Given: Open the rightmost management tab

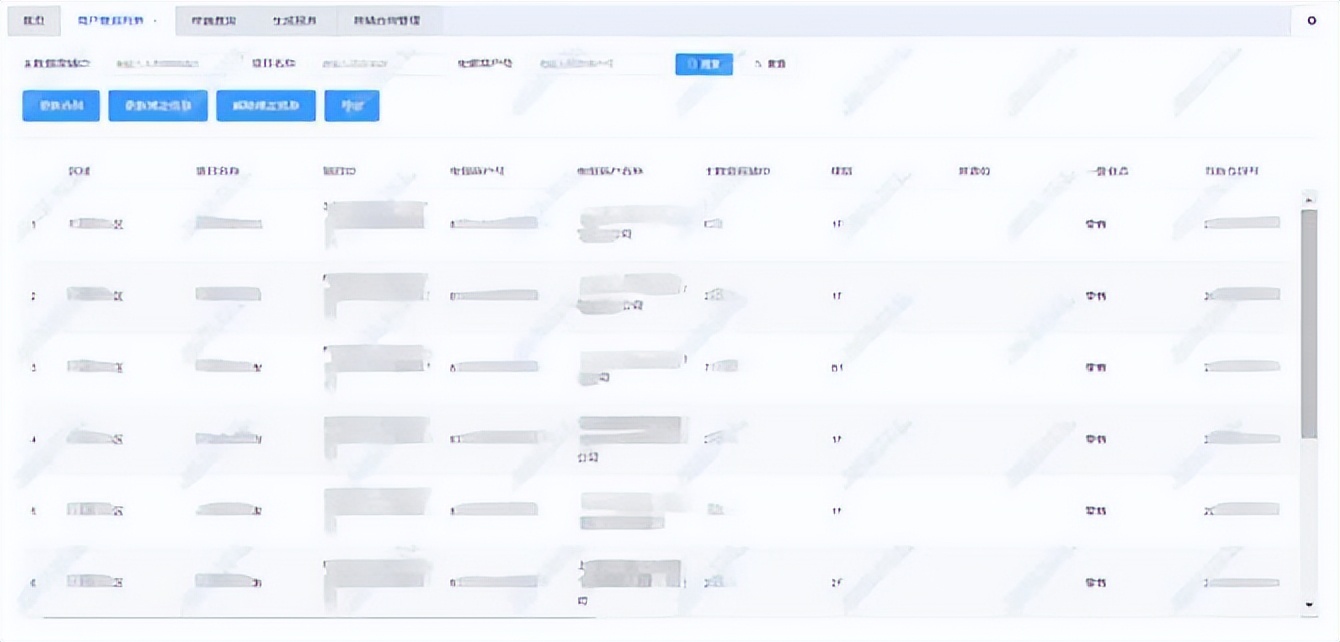Looking at the screenshot, I should click(x=384, y=19).
